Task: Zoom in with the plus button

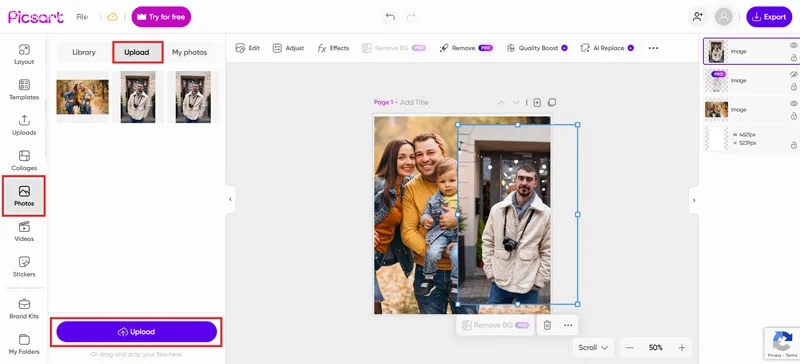Action: coord(682,348)
